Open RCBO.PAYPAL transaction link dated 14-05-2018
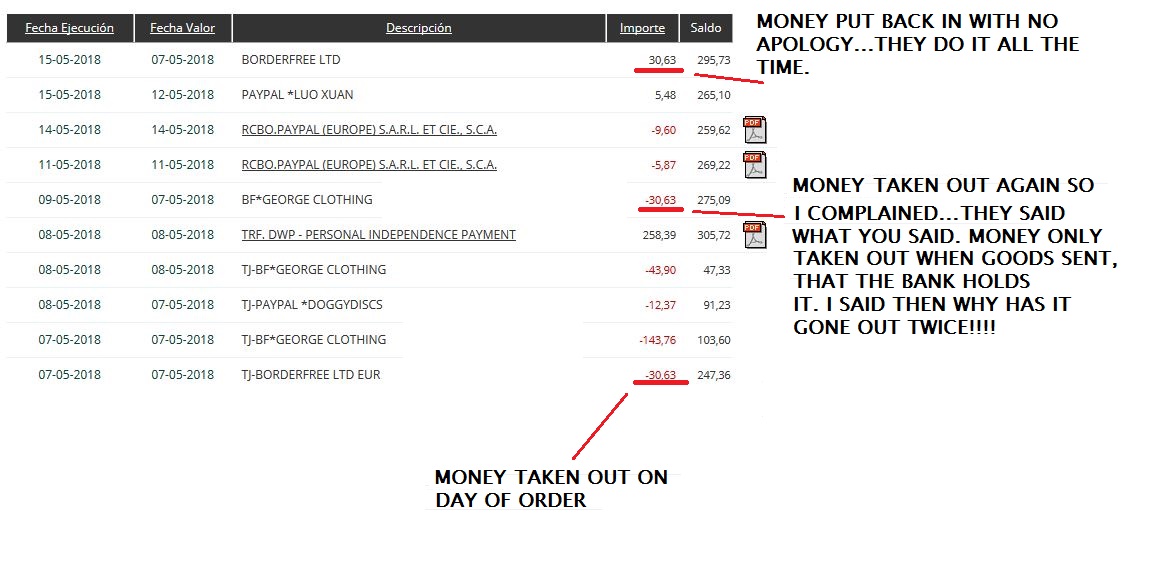The width and height of the screenshot is (1157, 586). 369,130
